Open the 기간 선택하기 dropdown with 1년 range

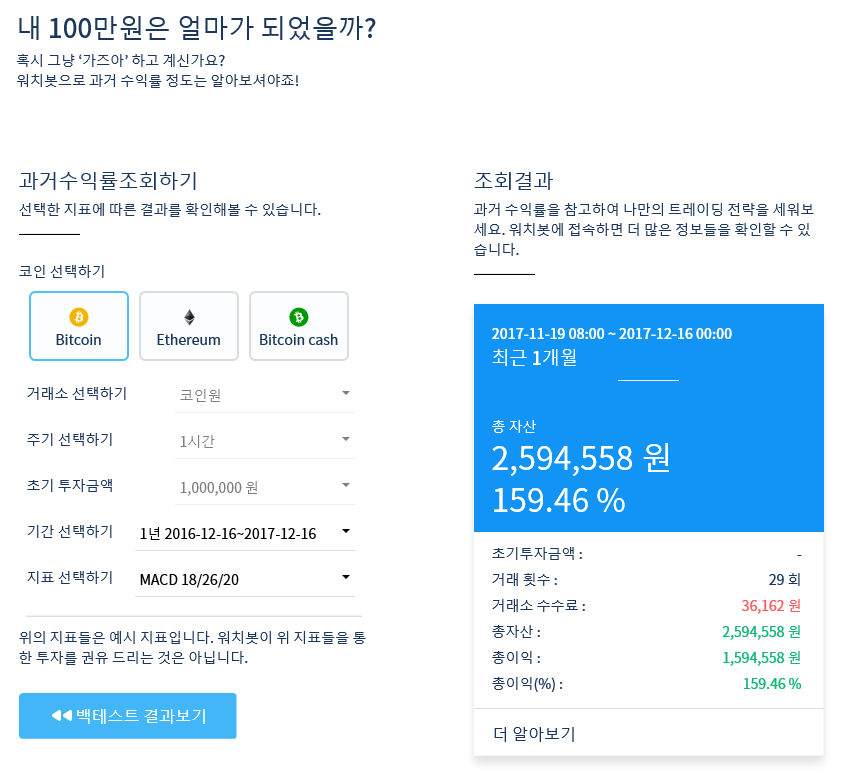245,533
